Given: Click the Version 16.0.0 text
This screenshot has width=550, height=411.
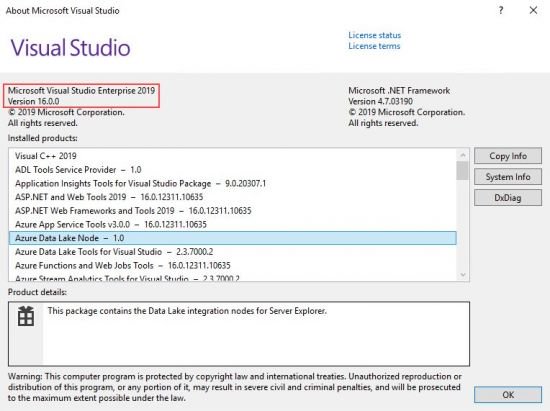Looking at the screenshot, I should (x=33, y=101).
